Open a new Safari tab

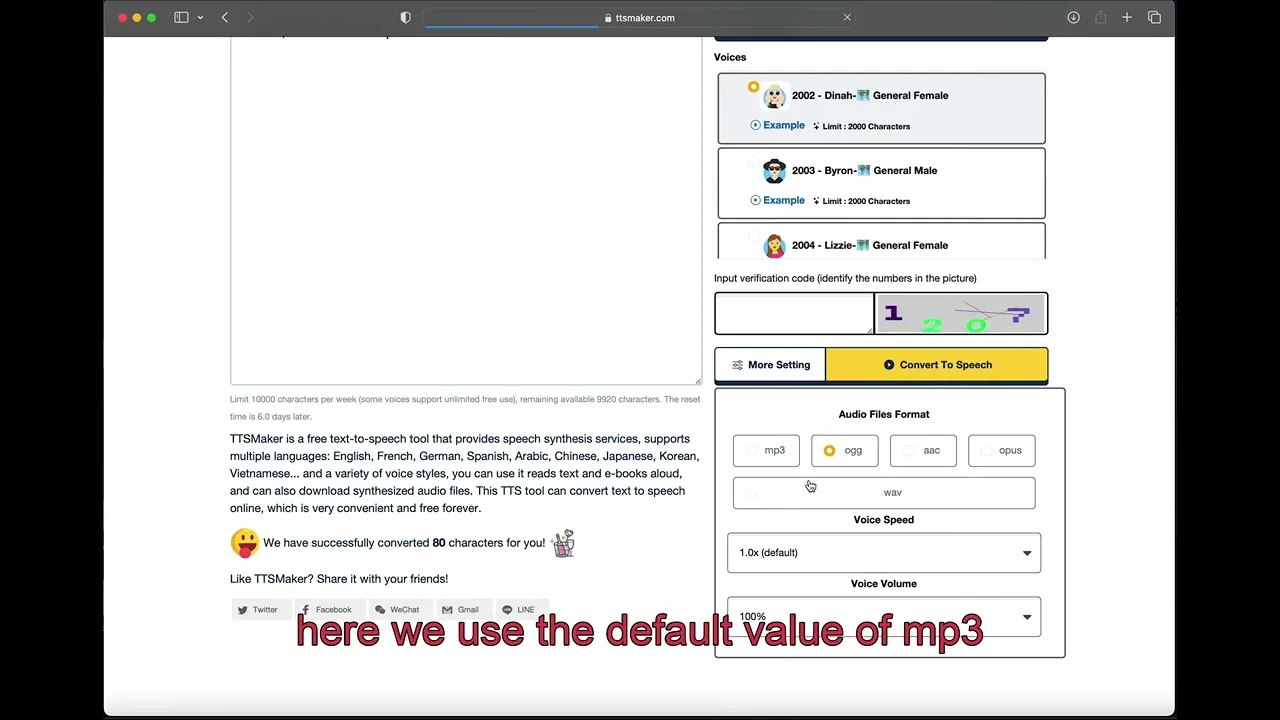coord(1127,17)
